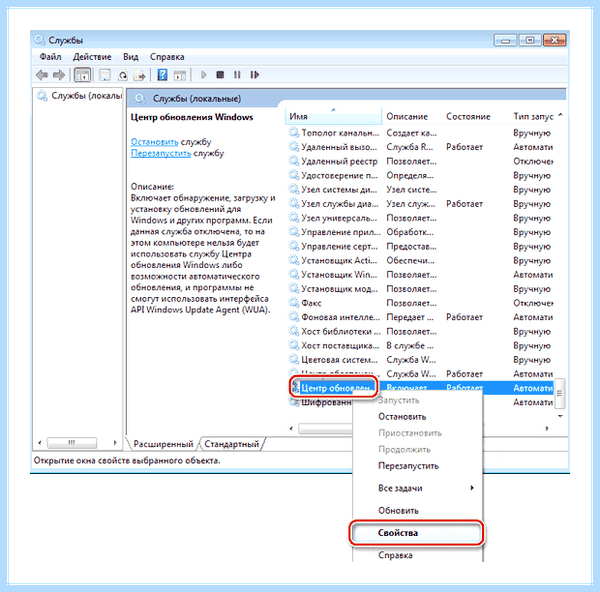
Task: Open the Файл menu
Action: [50, 57]
